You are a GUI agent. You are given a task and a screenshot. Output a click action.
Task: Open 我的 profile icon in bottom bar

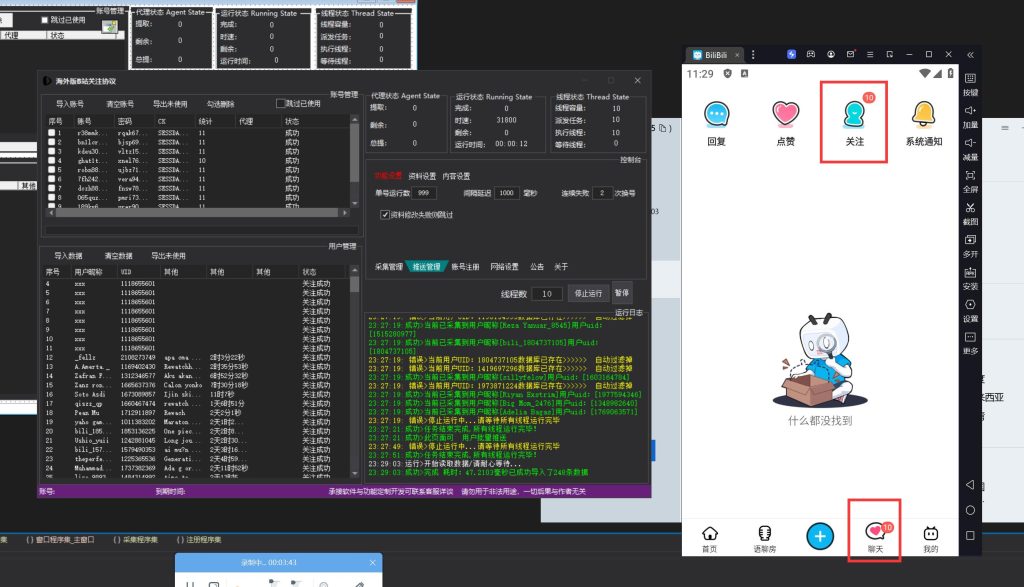931,538
